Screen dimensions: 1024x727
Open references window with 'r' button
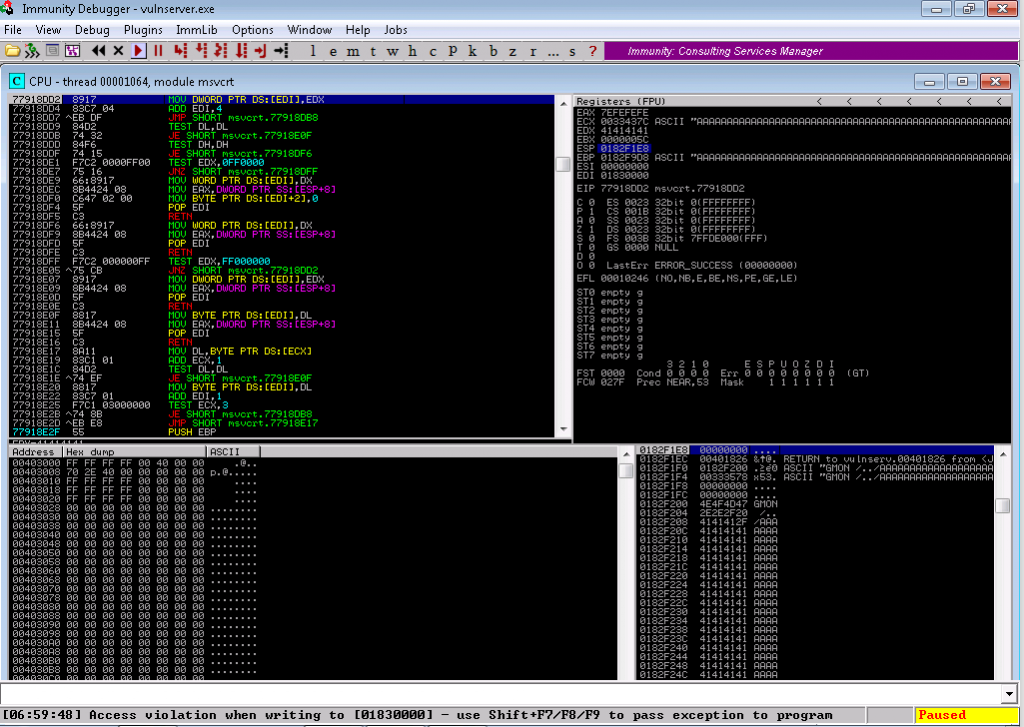point(533,51)
